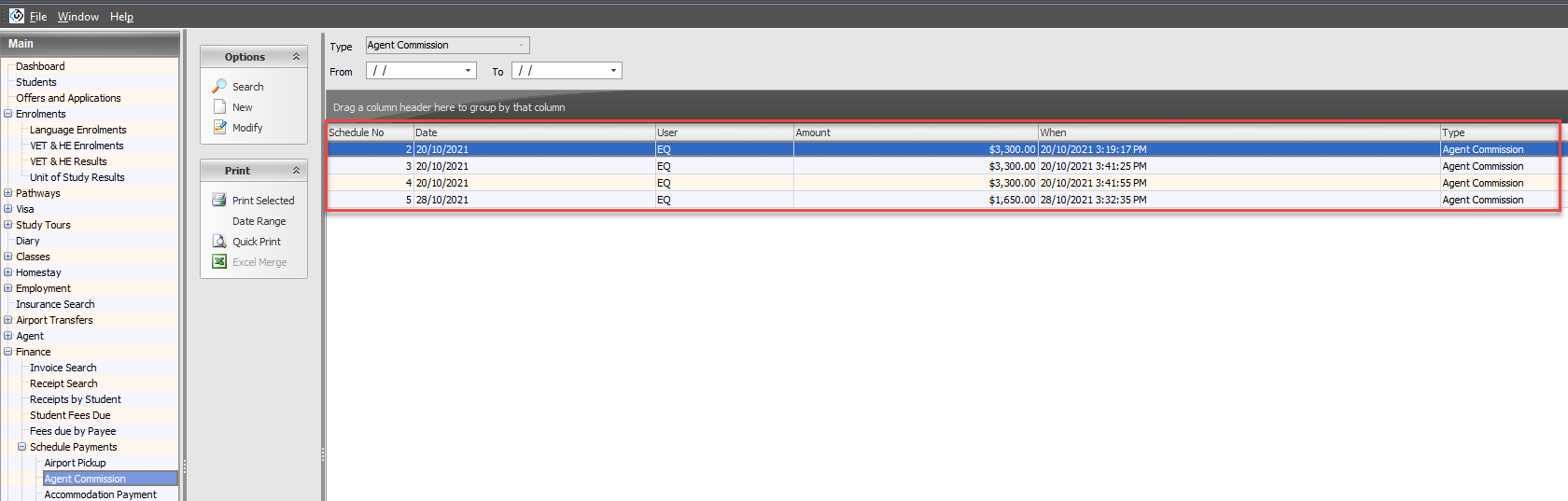Open the Type dropdown showing Agent Commission
Viewport: 1568px width, 501px height.
(521, 45)
